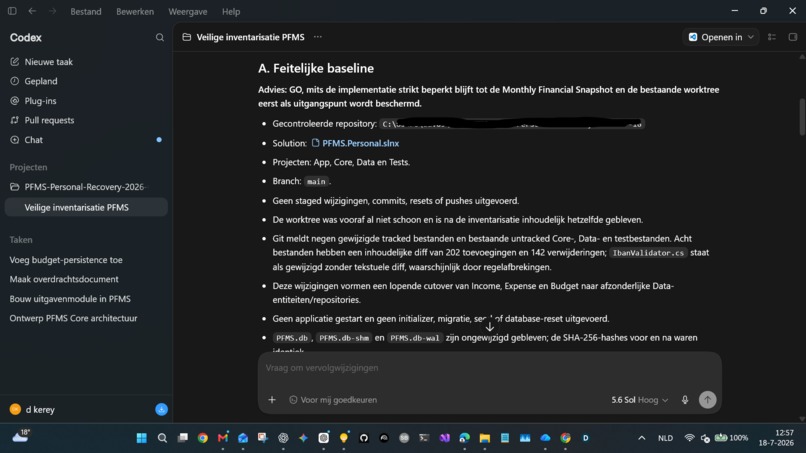Select the PFMS-Personal-Recovery-2026 project
The image size is (806, 453).
click(86, 187)
